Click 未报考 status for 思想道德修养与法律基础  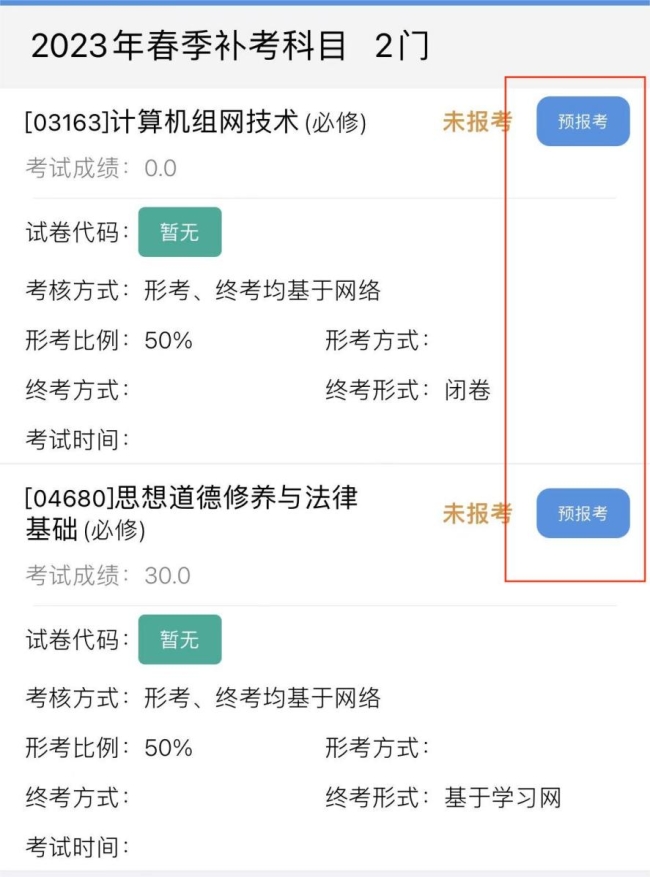(x=477, y=514)
